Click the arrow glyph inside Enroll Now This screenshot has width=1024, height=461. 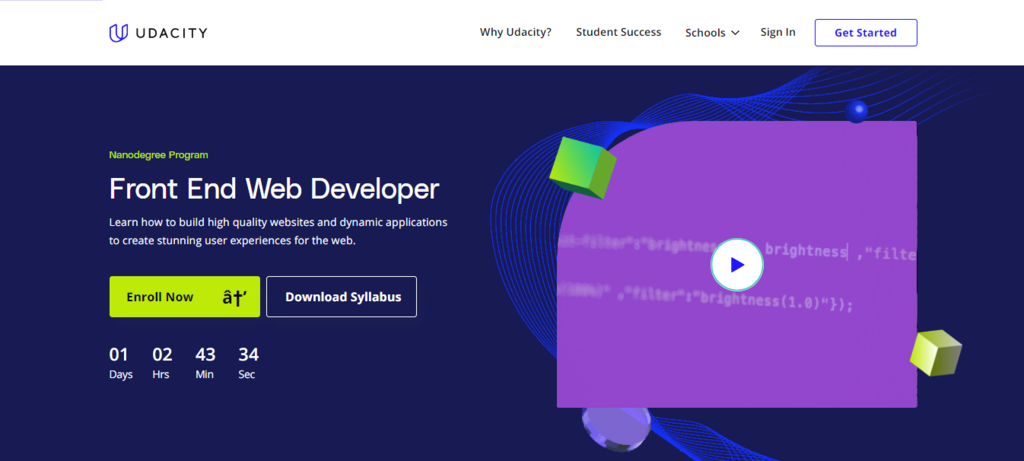(x=234, y=297)
